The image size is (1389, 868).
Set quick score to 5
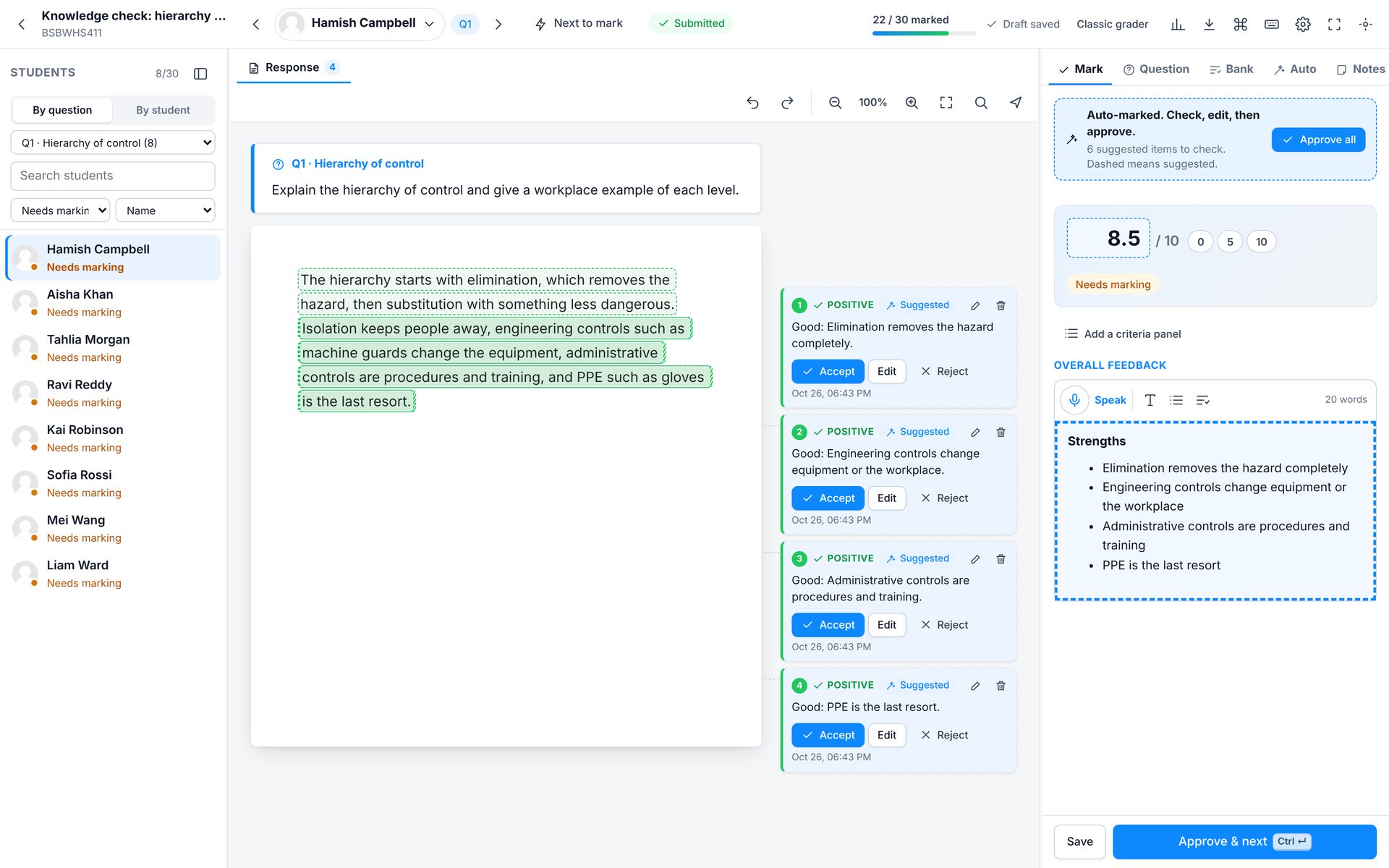tap(1230, 242)
